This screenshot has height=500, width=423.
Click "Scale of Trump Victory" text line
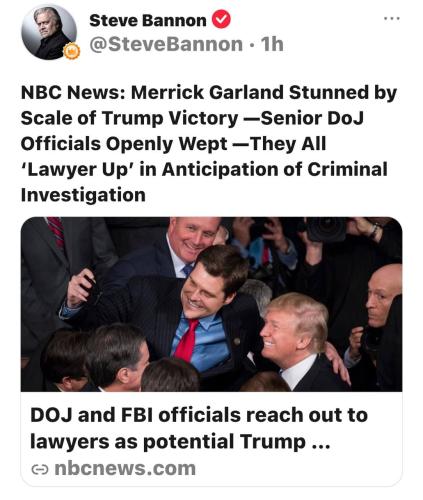tap(129, 118)
